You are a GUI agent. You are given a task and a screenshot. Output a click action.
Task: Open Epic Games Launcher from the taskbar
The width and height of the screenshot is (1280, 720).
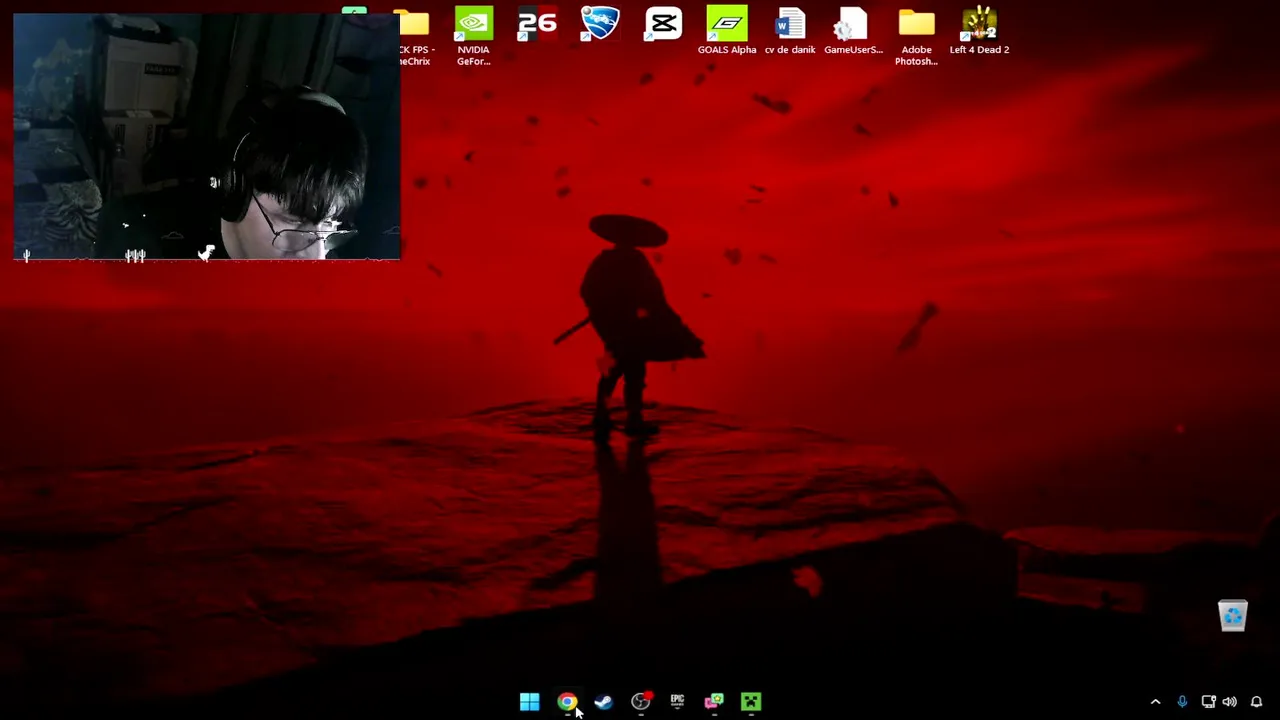pyautogui.click(x=677, y=702)
